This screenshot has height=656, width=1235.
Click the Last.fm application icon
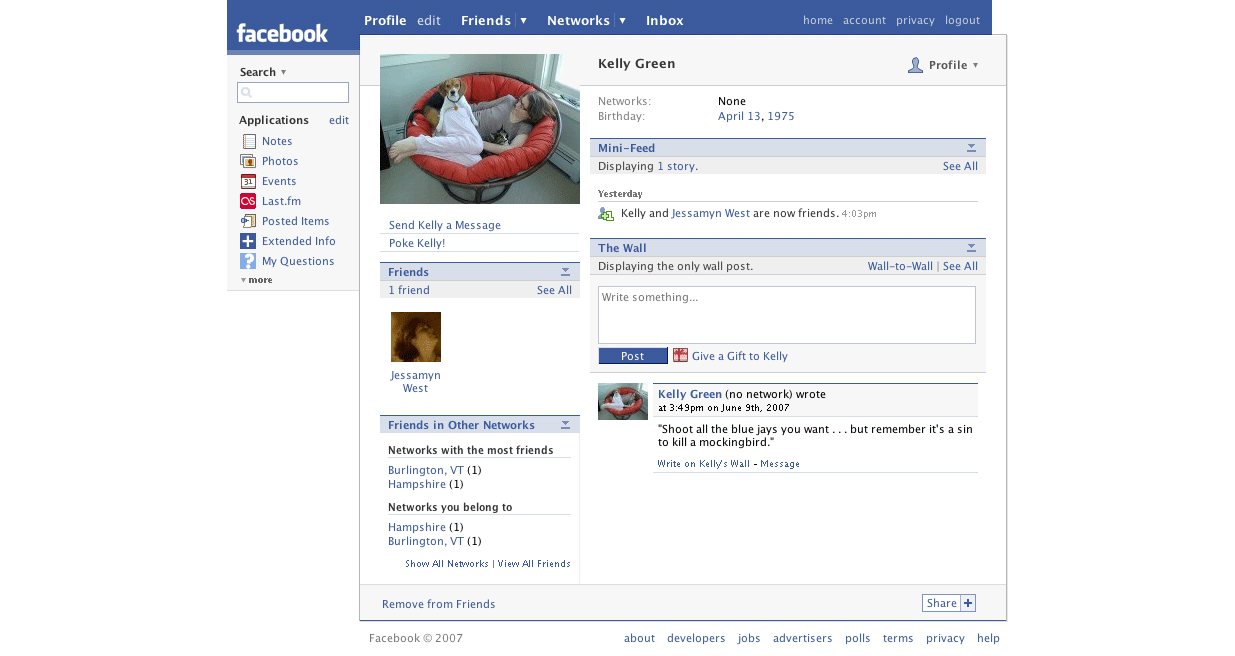(x=248, y=201)
